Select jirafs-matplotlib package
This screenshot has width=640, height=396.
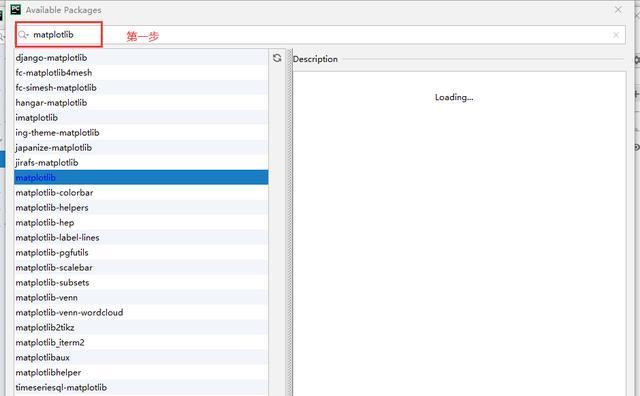click(141, 162)
